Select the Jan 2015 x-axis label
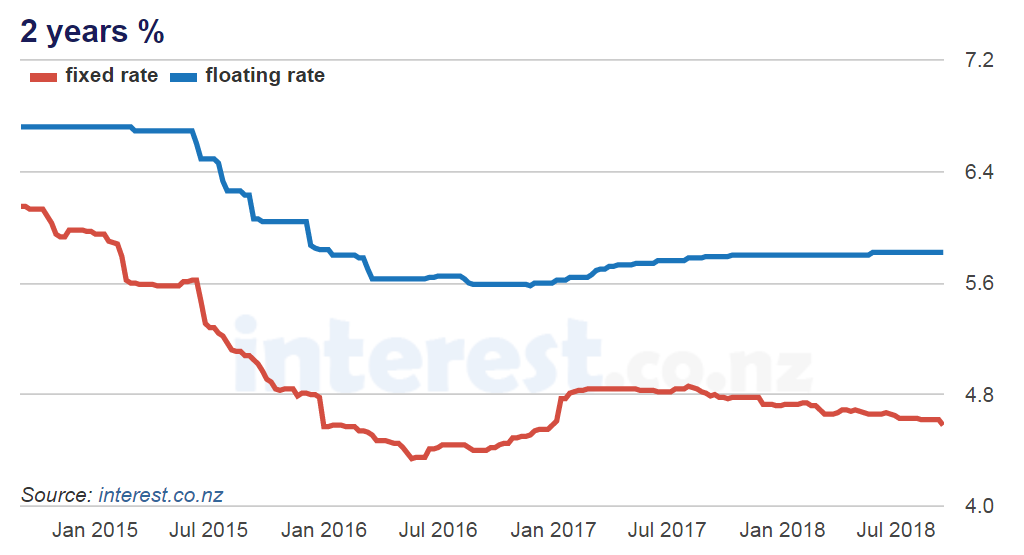The image size is (1024, 555). pyautogui.click(x=95, y=529)
